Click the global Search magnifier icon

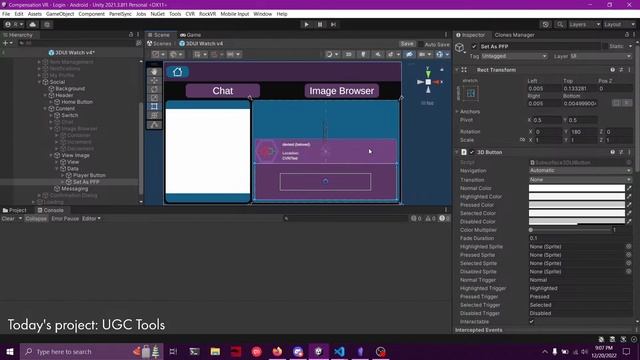[x=560, y=24]
